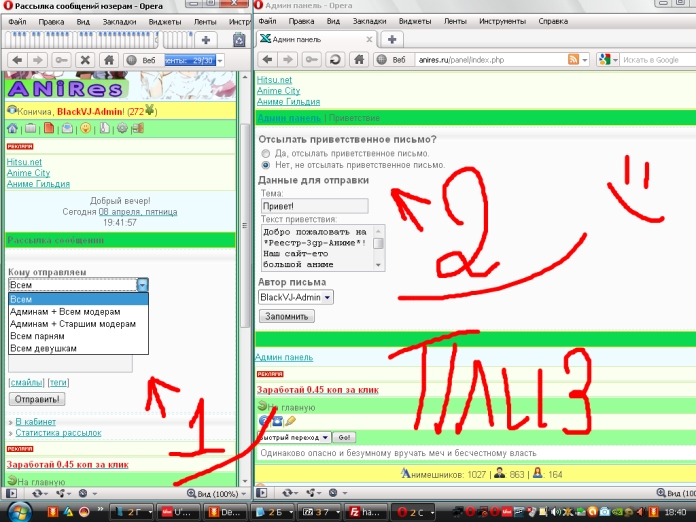The image size is (696, 522).
Task: Open В кабинет link
Action: tap(36, 422)
